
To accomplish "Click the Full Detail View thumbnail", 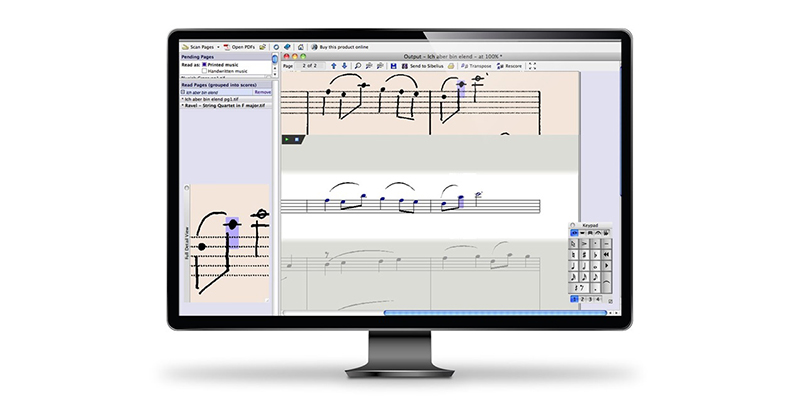I will [x=230, y=243].
